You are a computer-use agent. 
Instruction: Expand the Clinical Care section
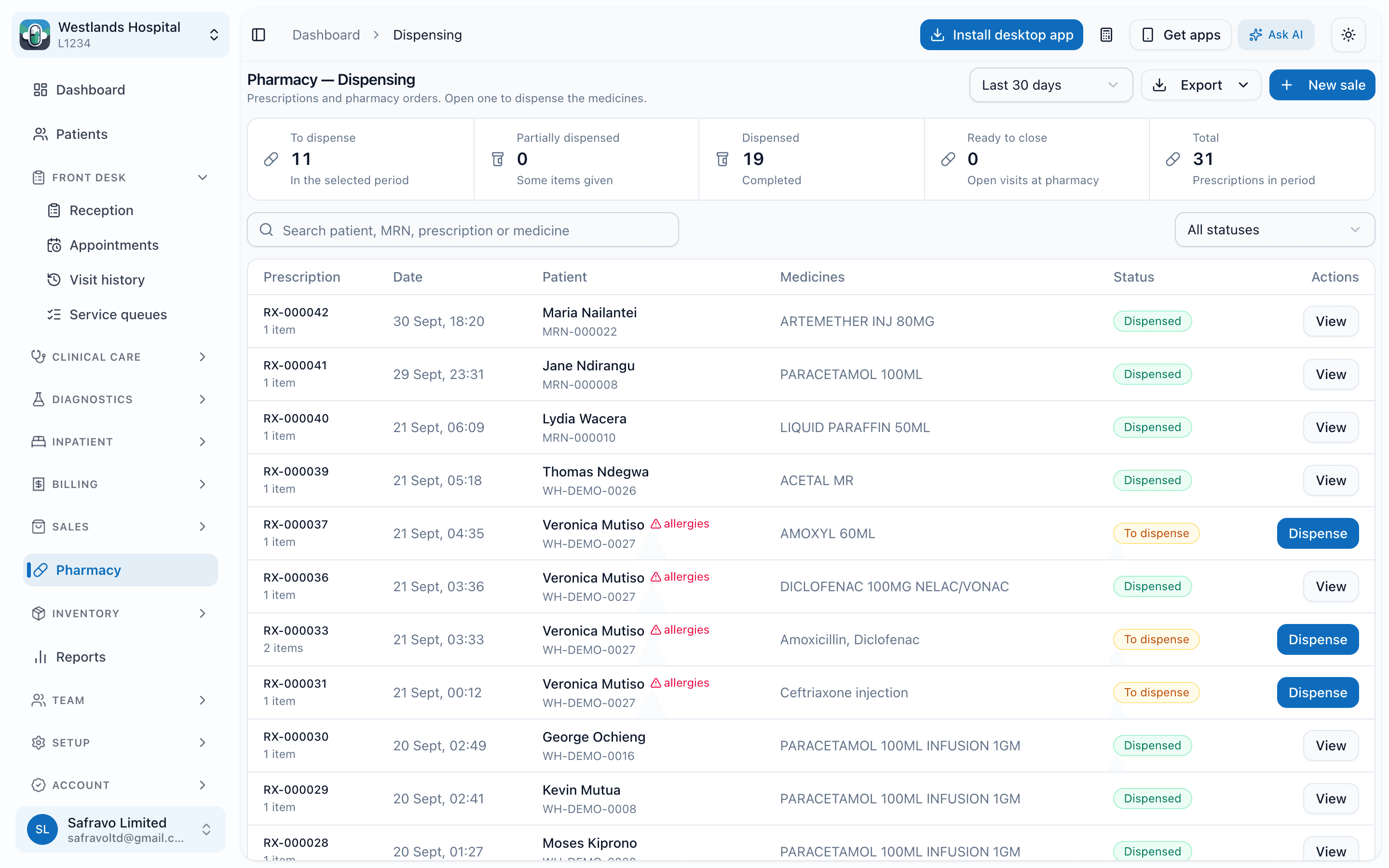121,357
